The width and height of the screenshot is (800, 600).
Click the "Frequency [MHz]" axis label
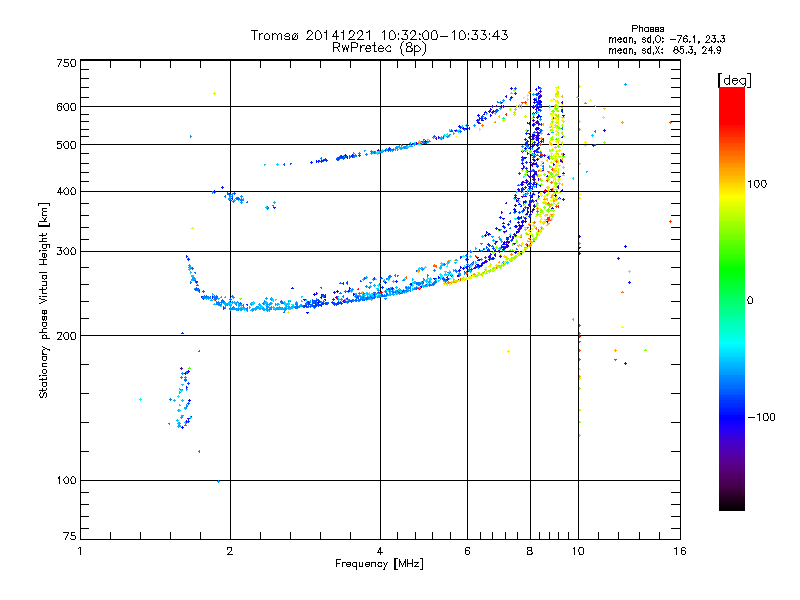pyautogui.click(x=379, y=563)
